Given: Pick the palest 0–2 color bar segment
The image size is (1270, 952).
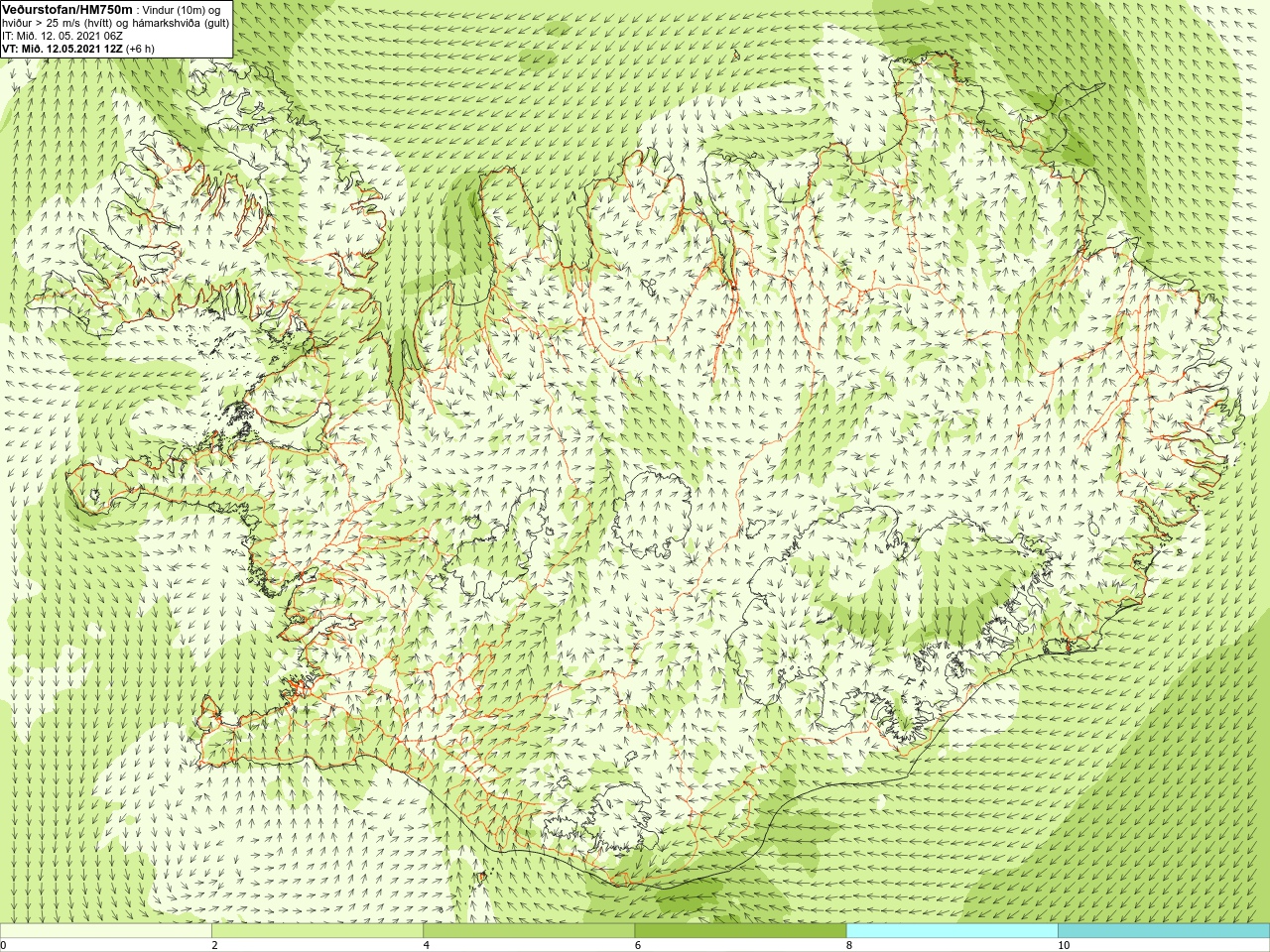Looking at the screenshot, I should [x=105, y=931].
